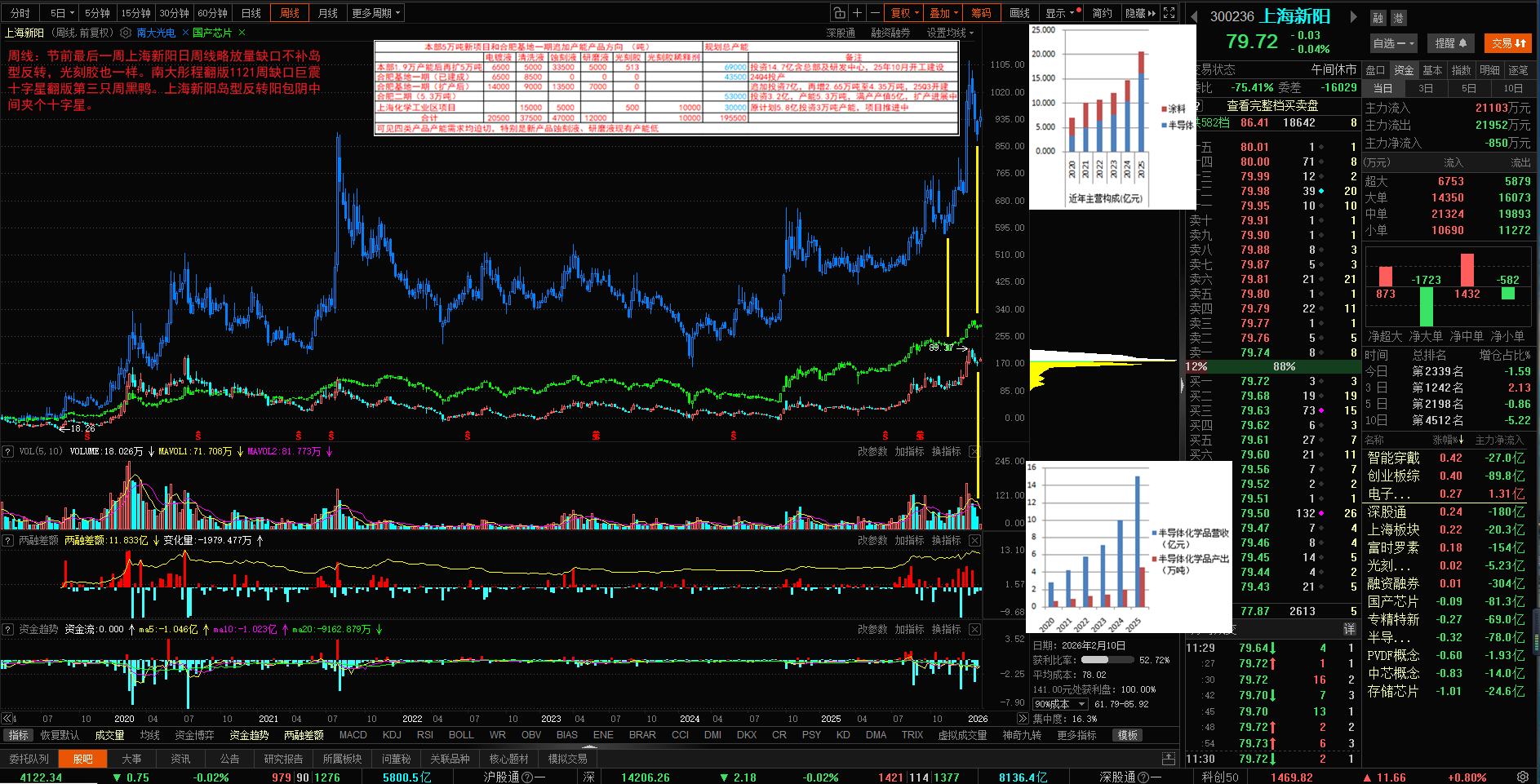Image resolution: width=1540 pixels, height=784 pixels.
Task: Expand 设置均线 moving average dropdown
Action: [x=950, y=33]
